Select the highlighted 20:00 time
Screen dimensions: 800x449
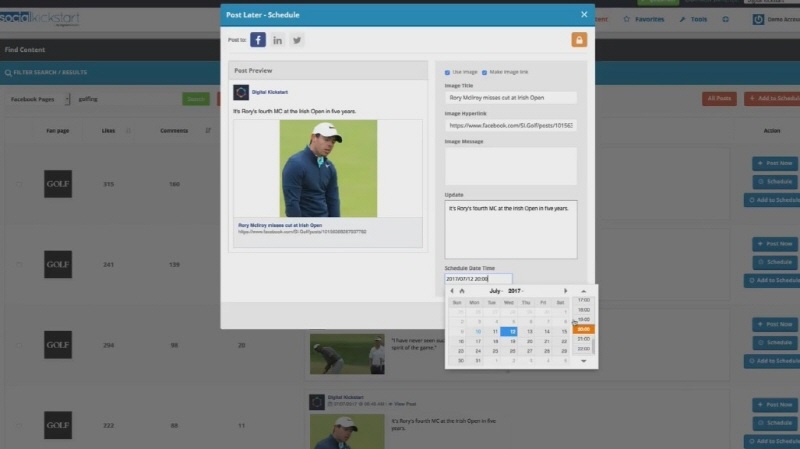pos(584,329)
